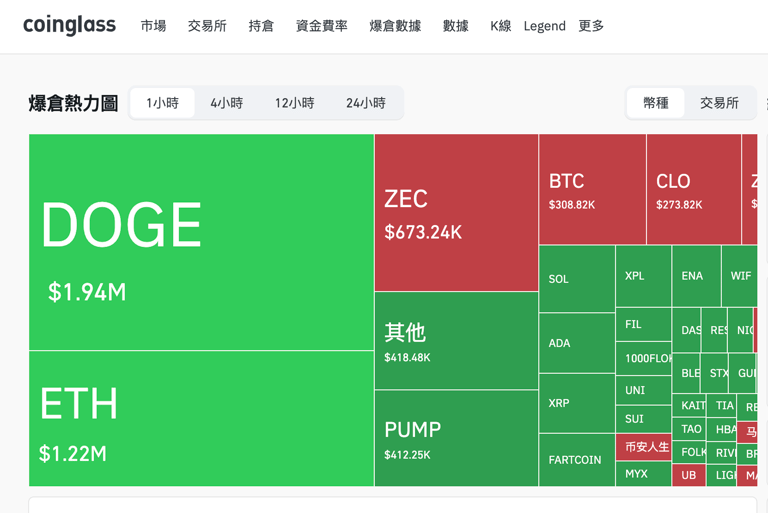Select the 1小時 timeframe

pyautogui.click(x=162, y=103)
